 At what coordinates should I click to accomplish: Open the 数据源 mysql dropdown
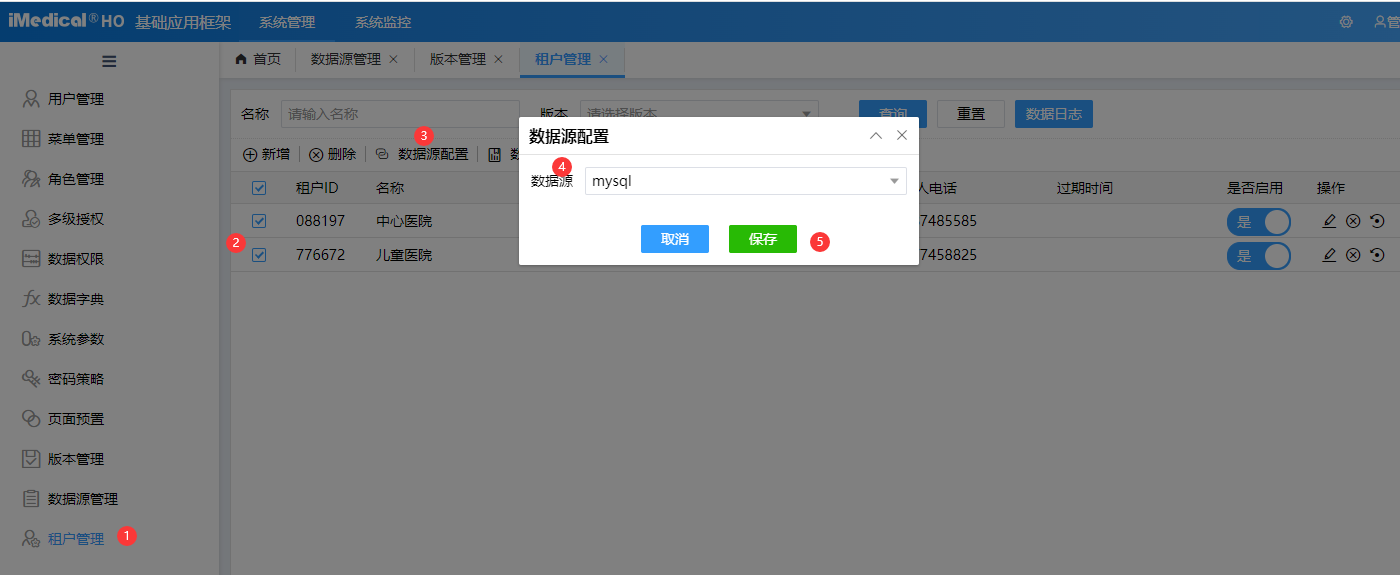tap(745, 181)
